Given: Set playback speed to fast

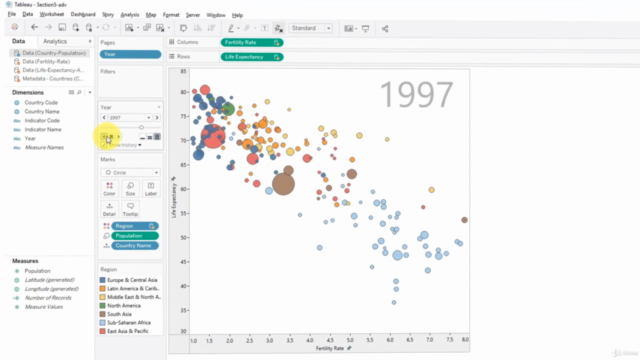Looking at the screenshot, I should 157,137.
